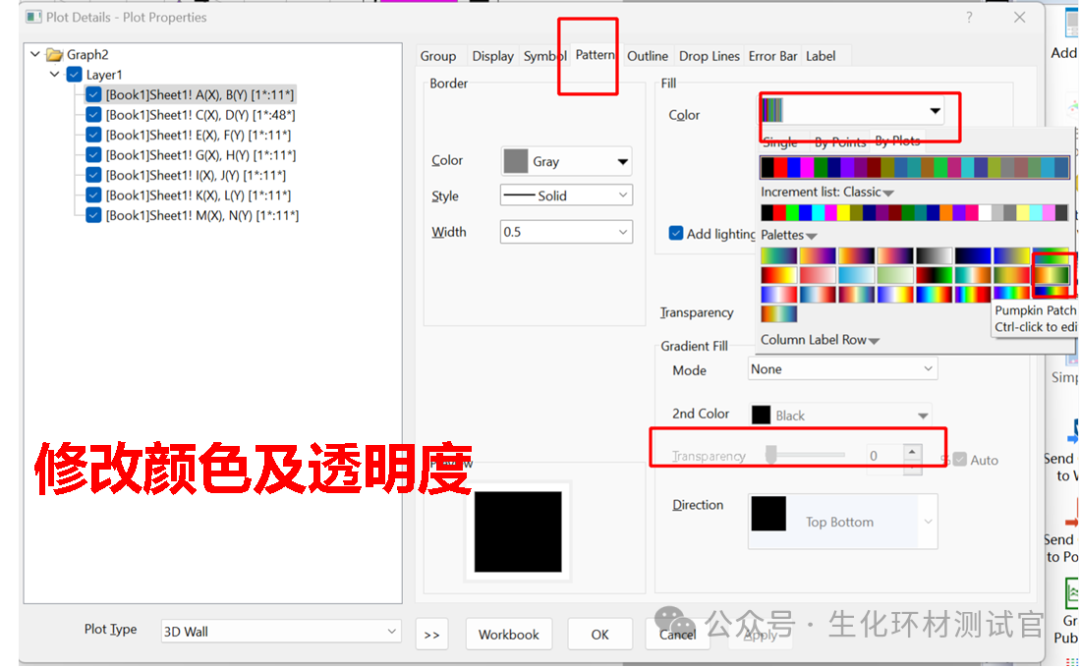Click the OK button
The width and height of the screenshot is (1080, 667).
point(599,634)
